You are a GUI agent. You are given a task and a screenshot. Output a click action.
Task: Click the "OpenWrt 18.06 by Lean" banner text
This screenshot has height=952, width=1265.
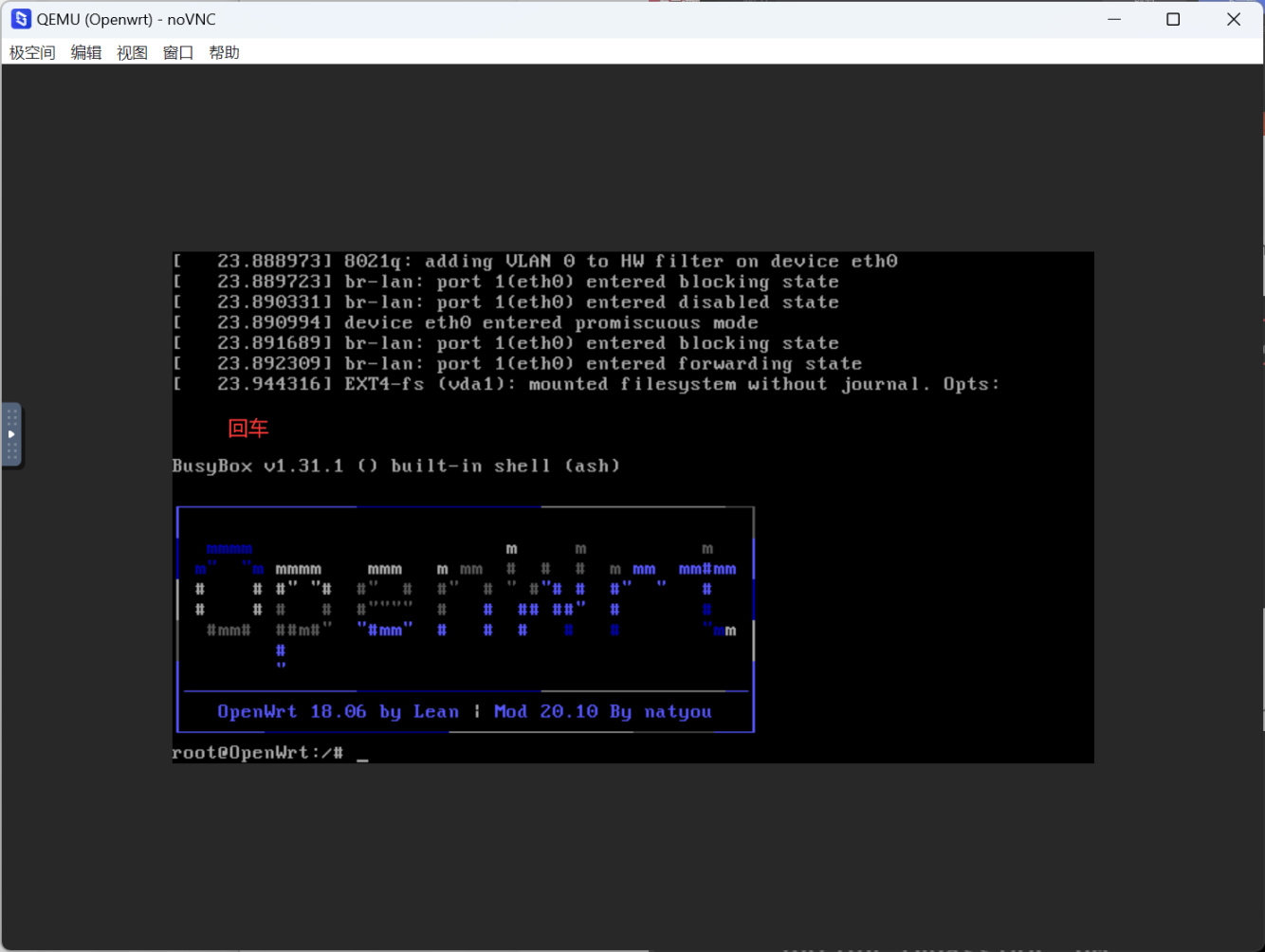(339, 712)
